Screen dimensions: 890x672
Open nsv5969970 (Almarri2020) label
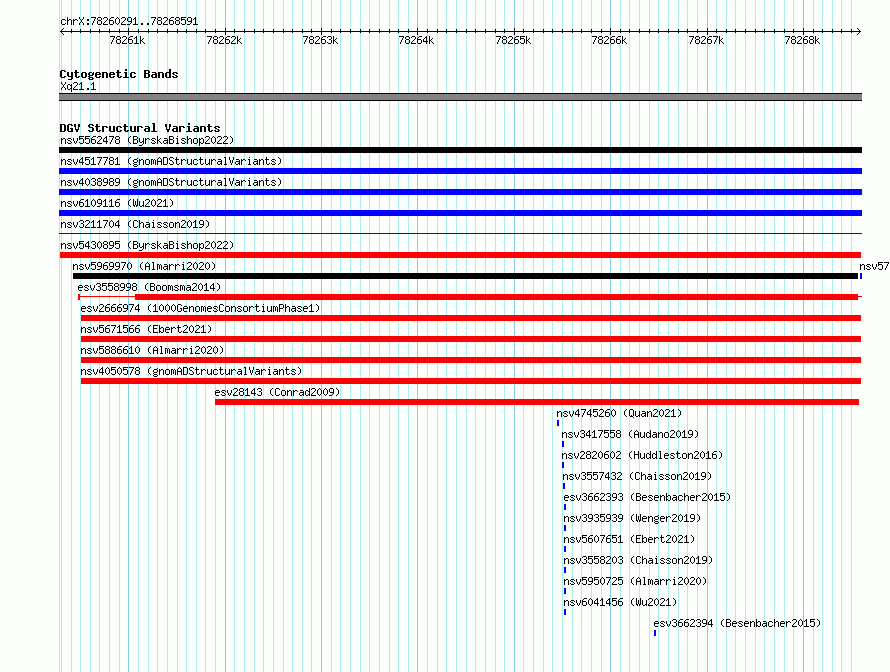(x=144, y=266)
